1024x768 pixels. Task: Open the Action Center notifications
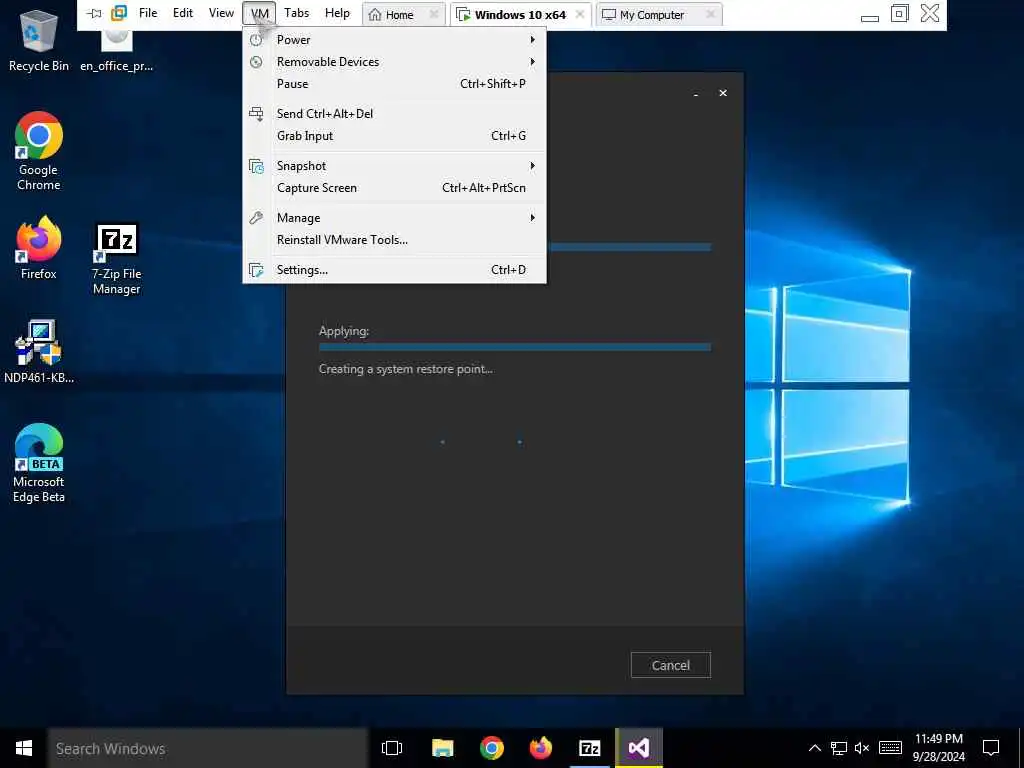pos(991,748)
